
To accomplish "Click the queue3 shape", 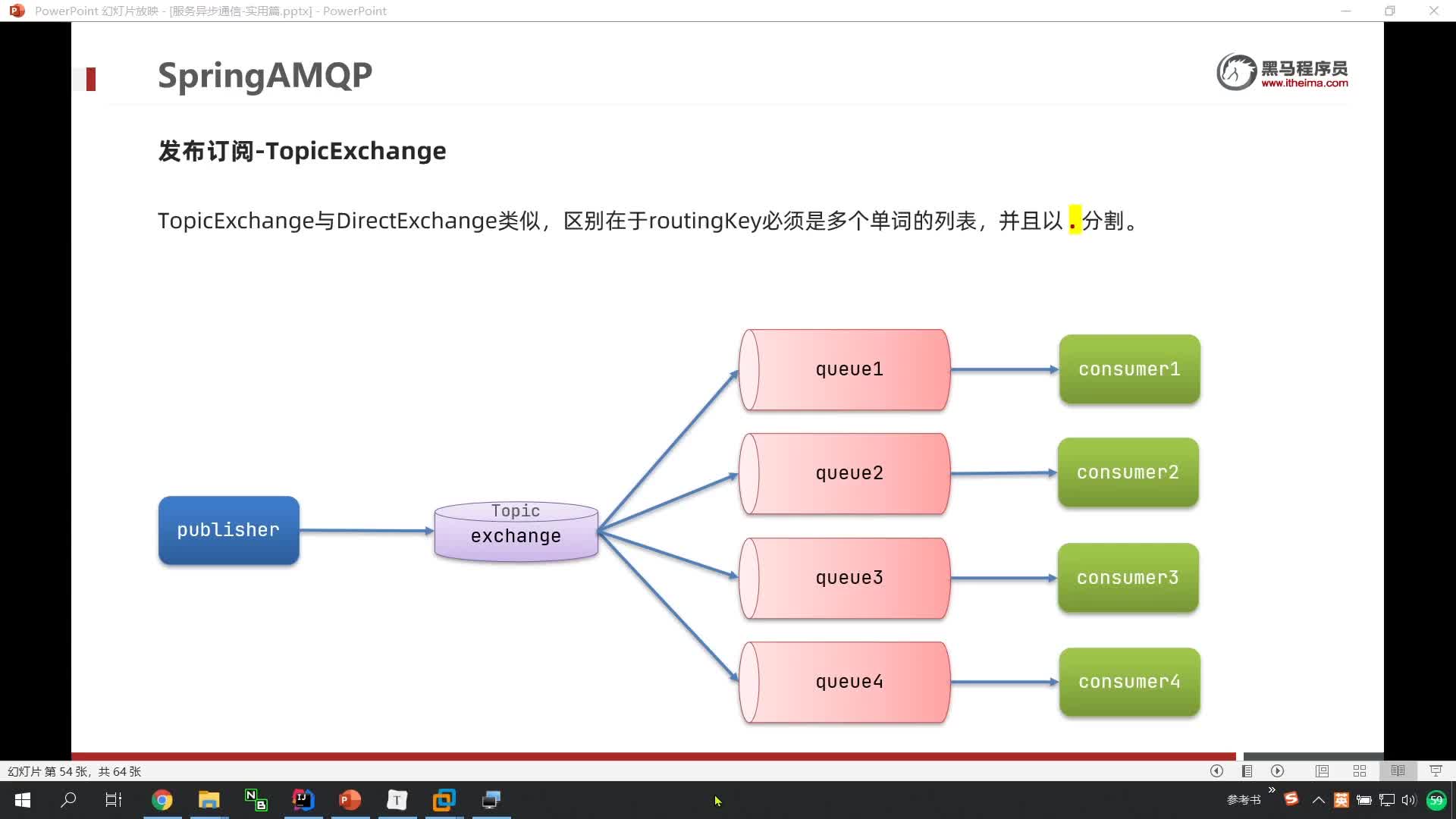I will (844, 579).
